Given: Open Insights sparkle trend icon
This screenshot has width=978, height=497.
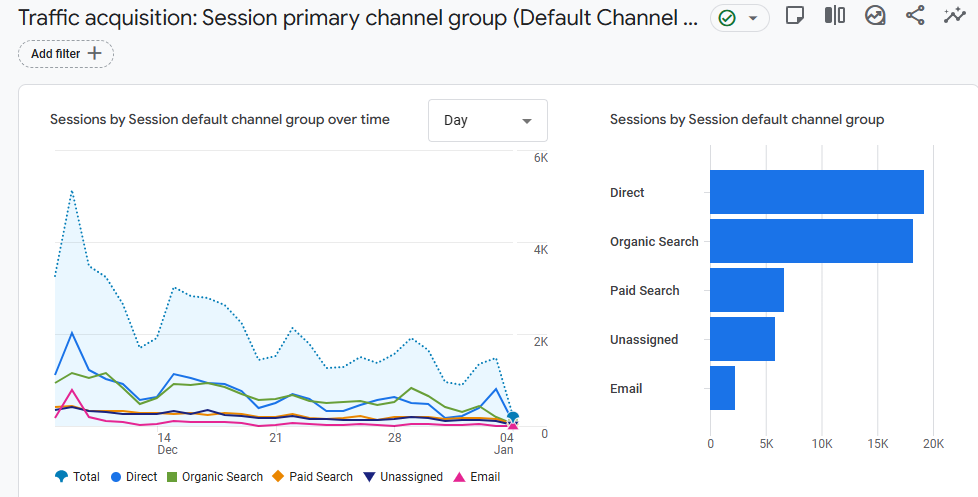Looking at the screenshot, I should click(955, 16).
